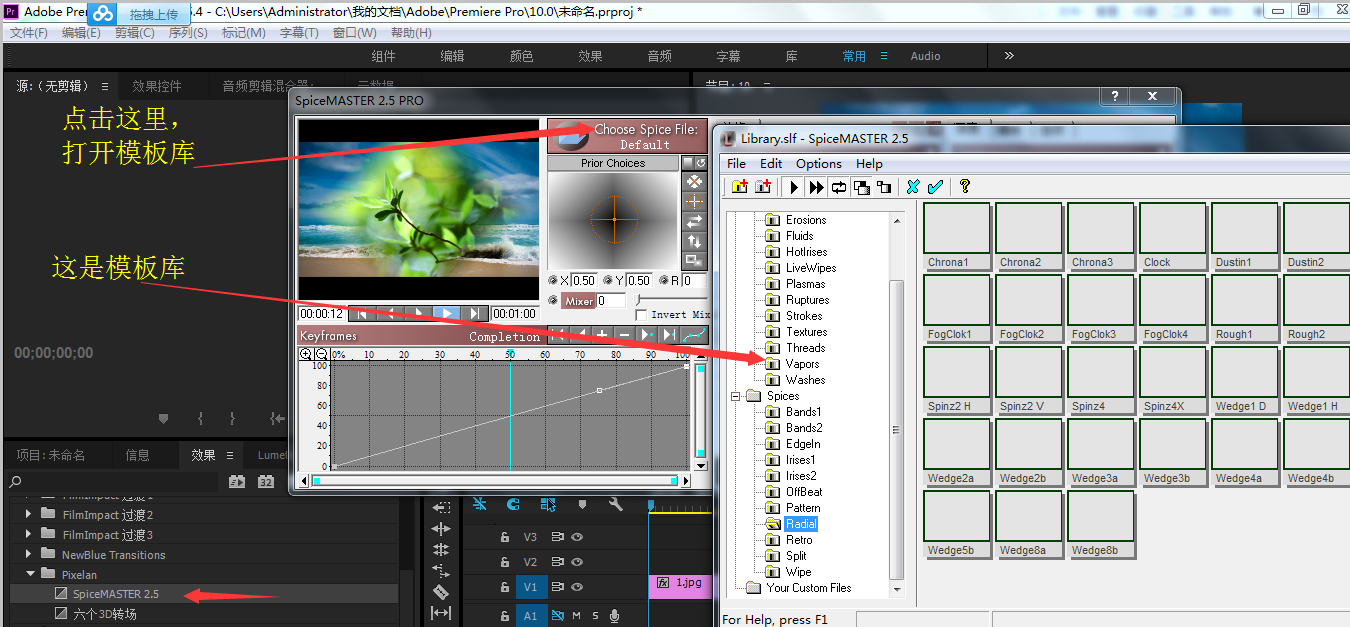
Task: Mute the A1 audio track
Action: pyautogui.click(x=576, y=616)
